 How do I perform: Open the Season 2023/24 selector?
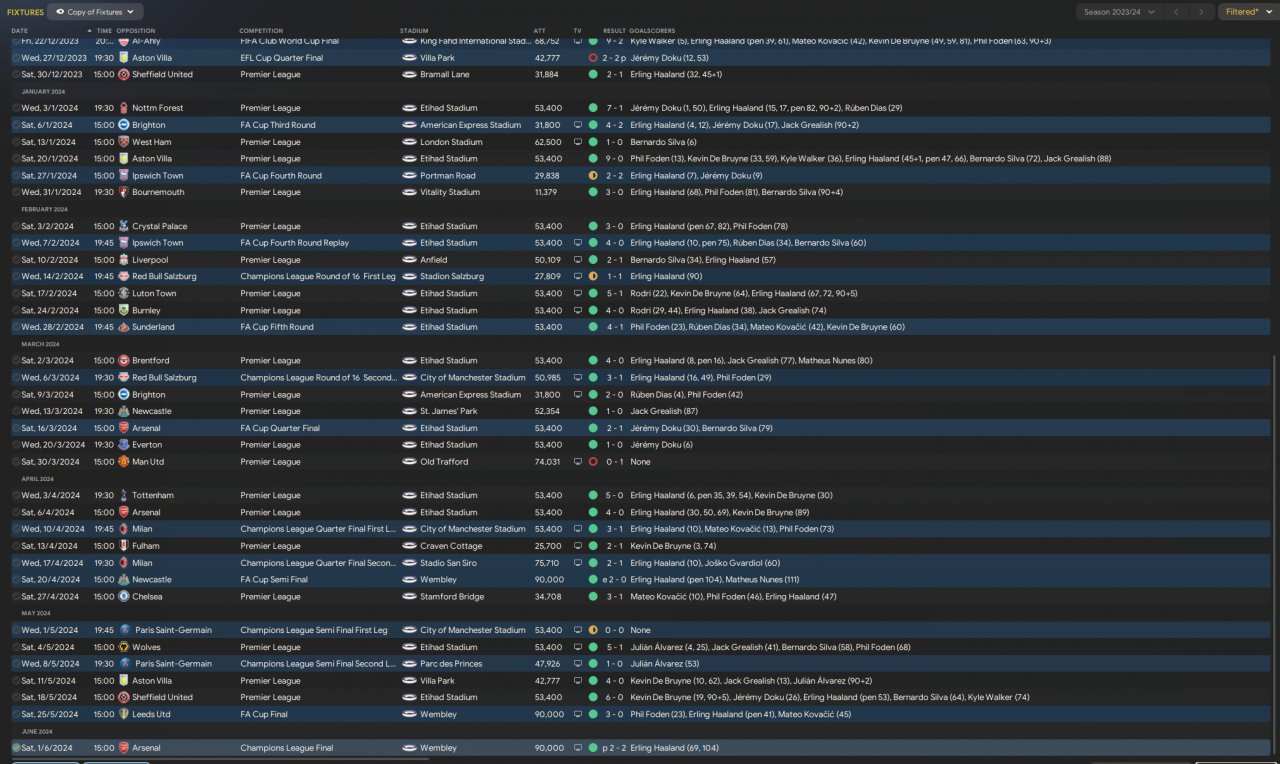click(1120, 12)
